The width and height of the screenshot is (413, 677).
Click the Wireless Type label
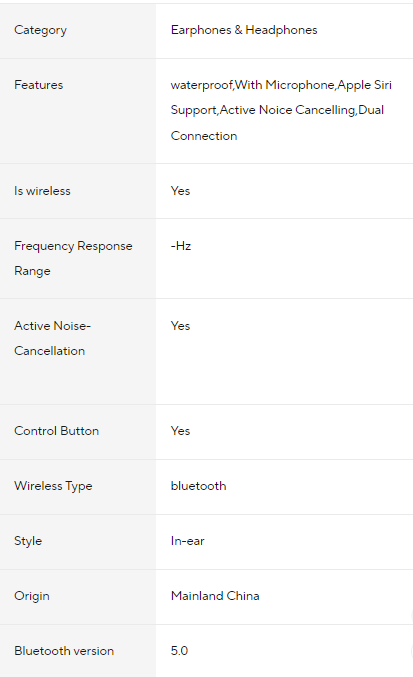(x=53, y=486)
